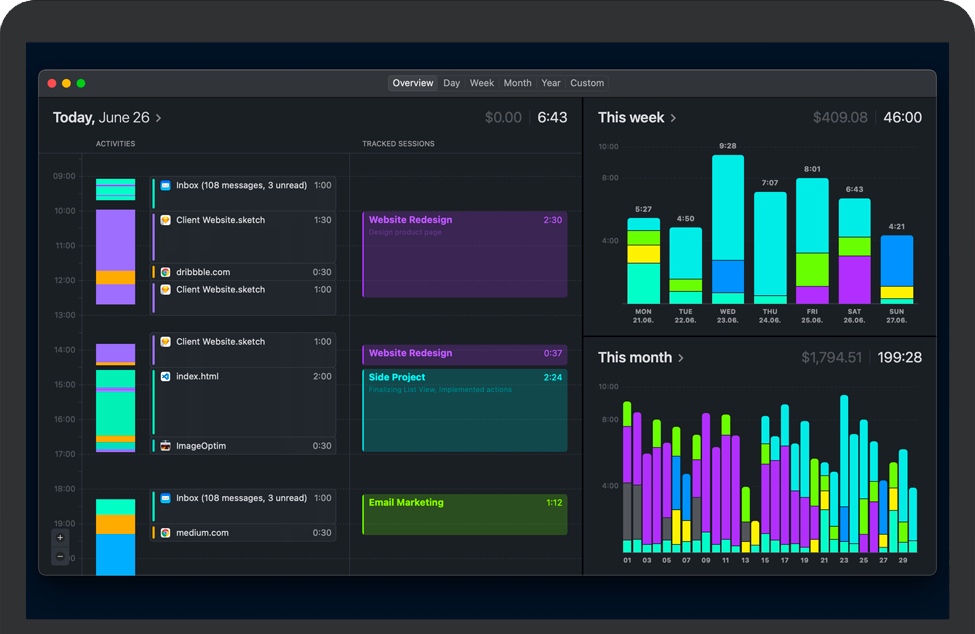
Task: Click the SAT 26.06. weekly bar
Action: (854, 251)
